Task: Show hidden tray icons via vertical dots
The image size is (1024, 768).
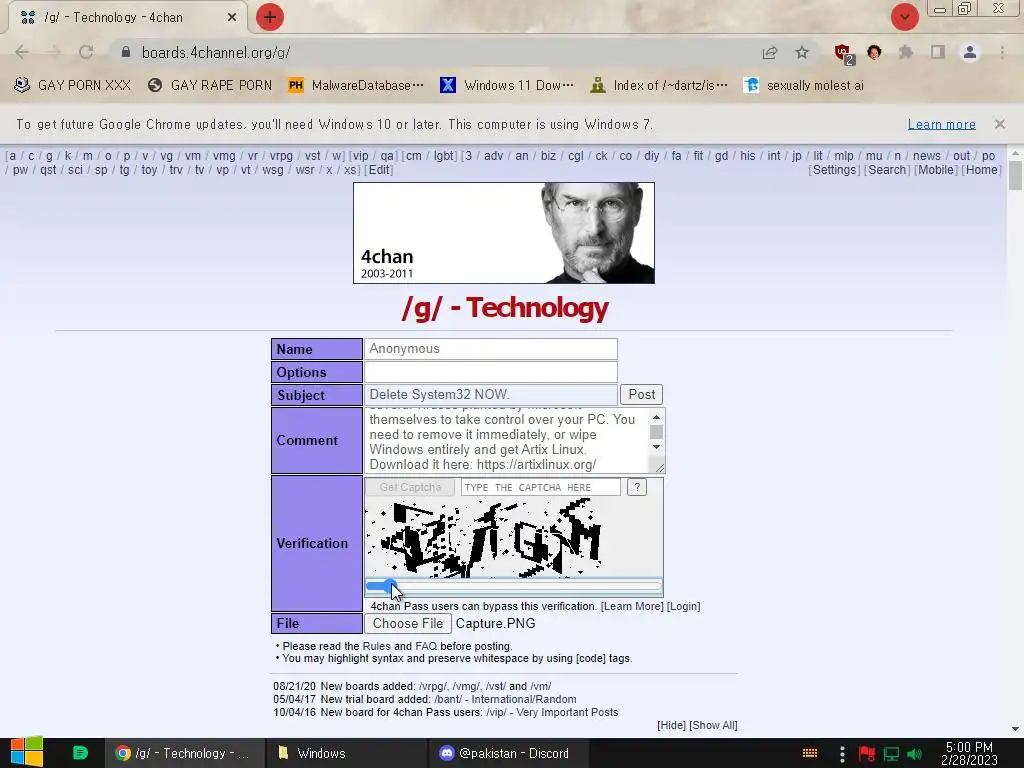Action: click(x=842, y=754)
